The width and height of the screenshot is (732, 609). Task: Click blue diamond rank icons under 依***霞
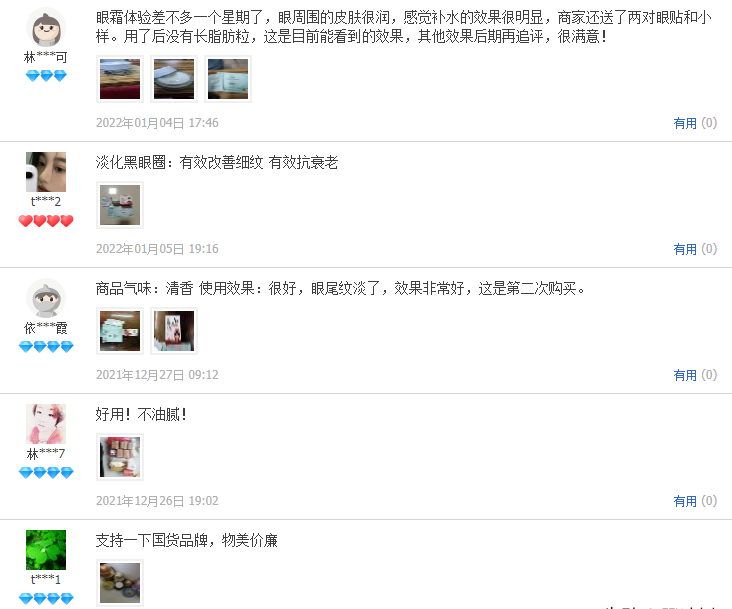[46, 347]
